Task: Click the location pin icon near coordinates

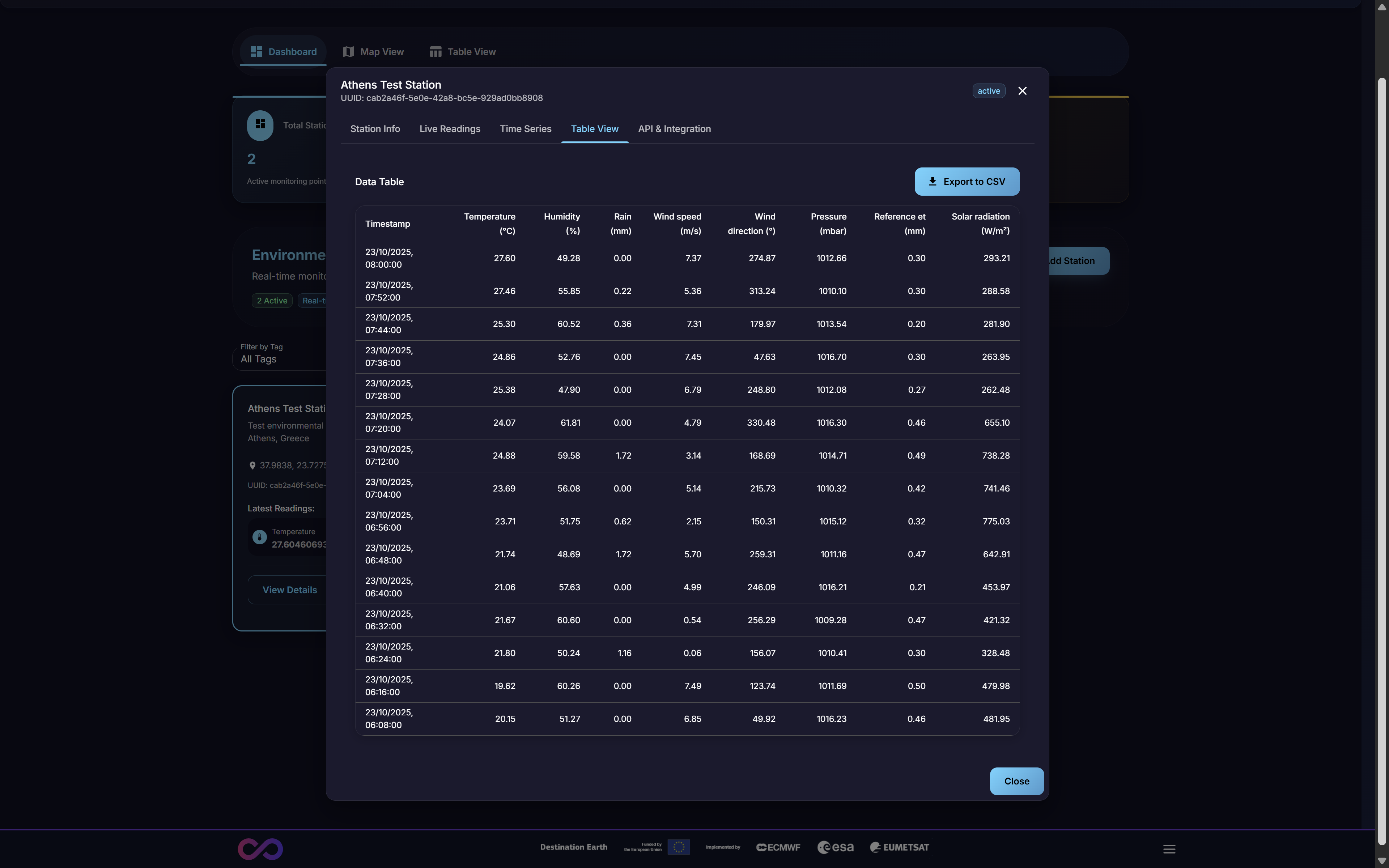Action: pos(252,465)
